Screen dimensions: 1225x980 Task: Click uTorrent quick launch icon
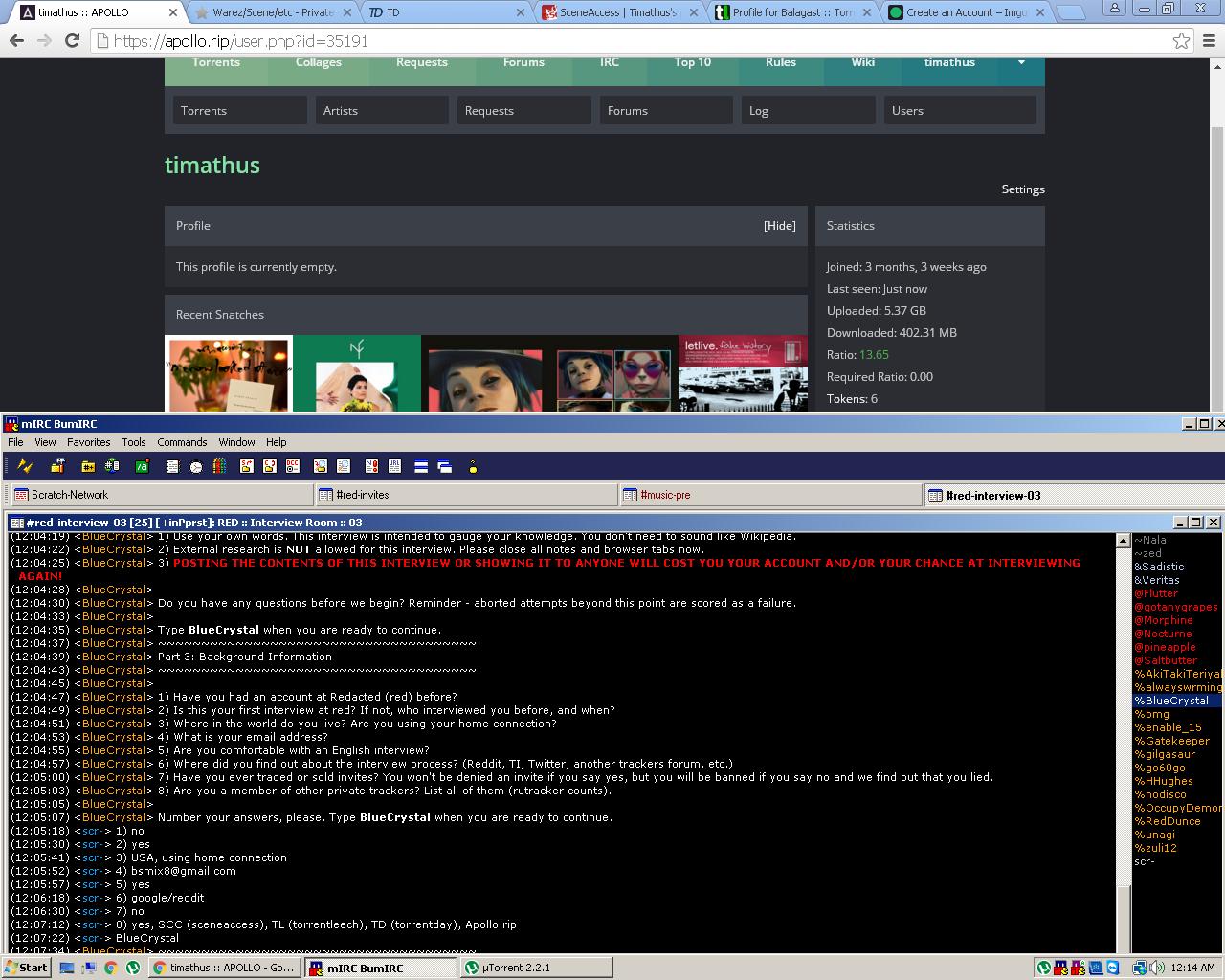click(133, 968)
